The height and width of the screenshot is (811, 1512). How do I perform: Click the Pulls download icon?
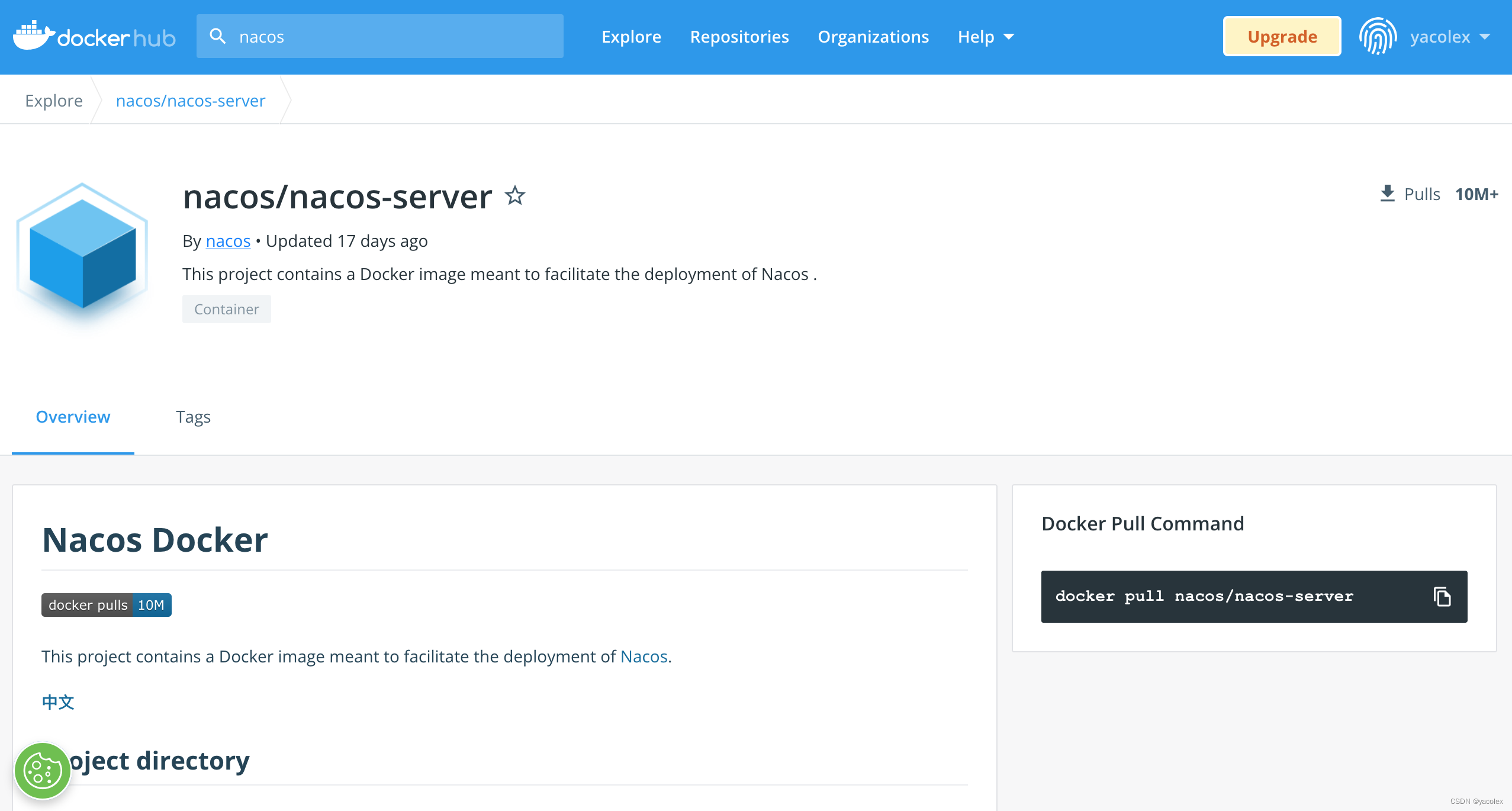click(x=1387, y=194)
